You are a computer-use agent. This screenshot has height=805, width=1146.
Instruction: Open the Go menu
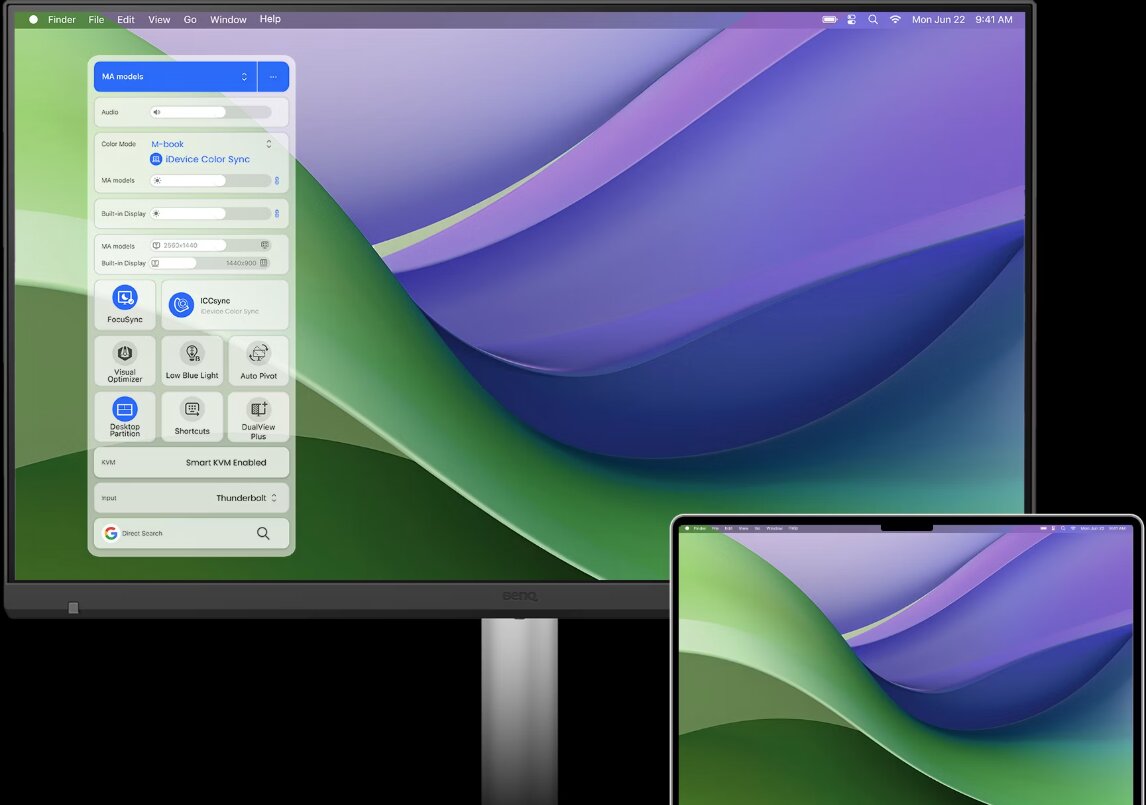pos(190,20)
